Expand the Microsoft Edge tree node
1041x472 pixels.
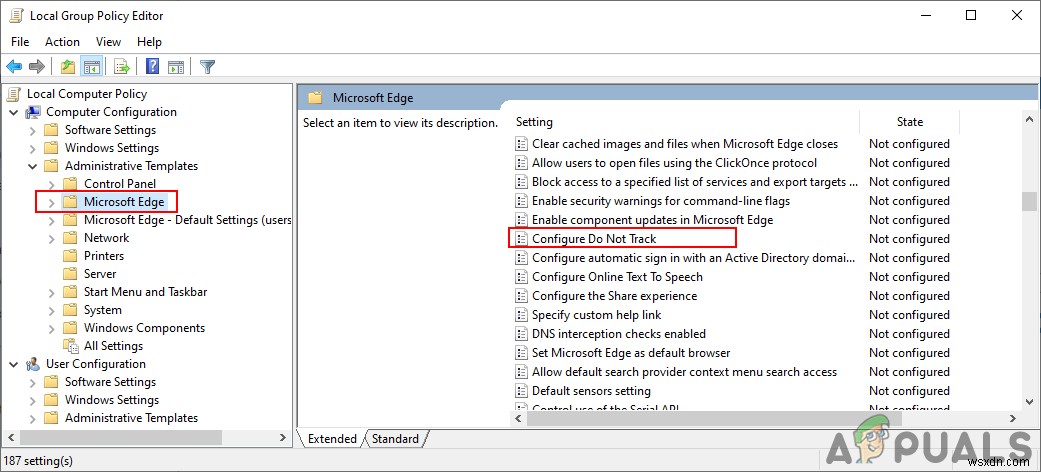52,202
